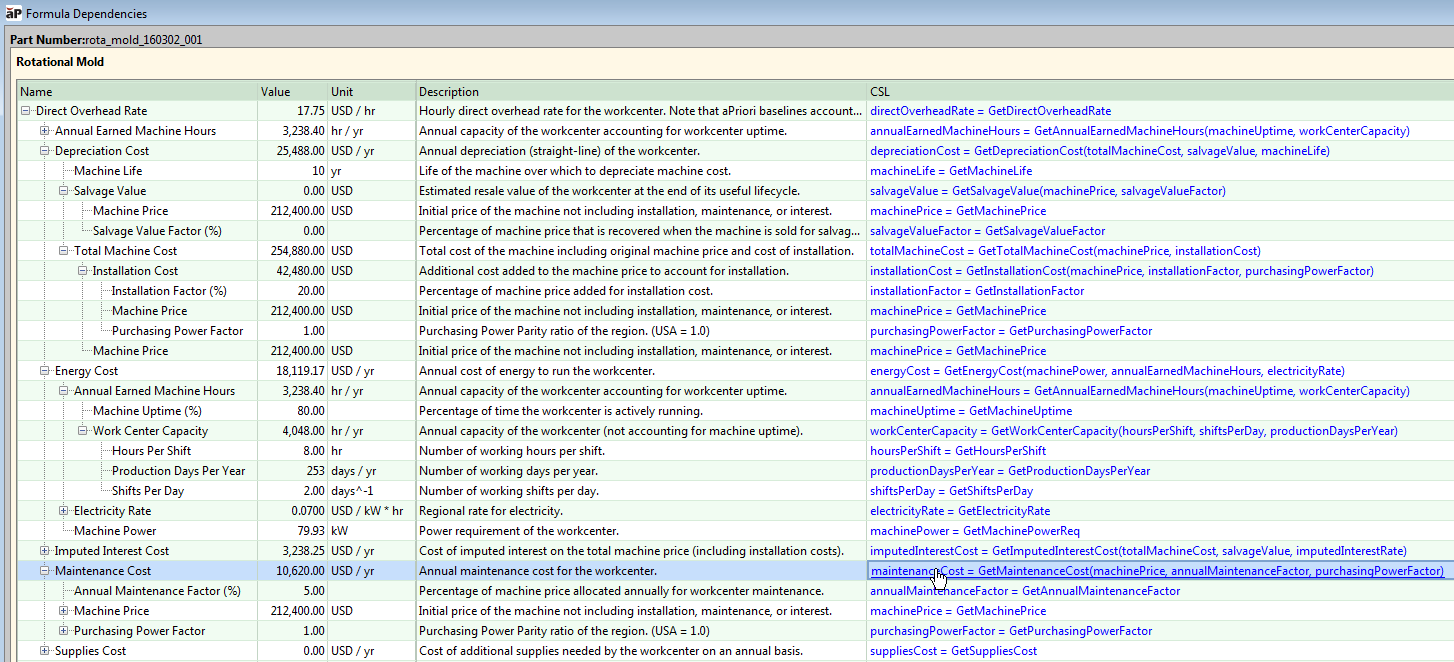Click the Description column header
Viewport: 1454px width, 662px height.
tap(641, 91)
